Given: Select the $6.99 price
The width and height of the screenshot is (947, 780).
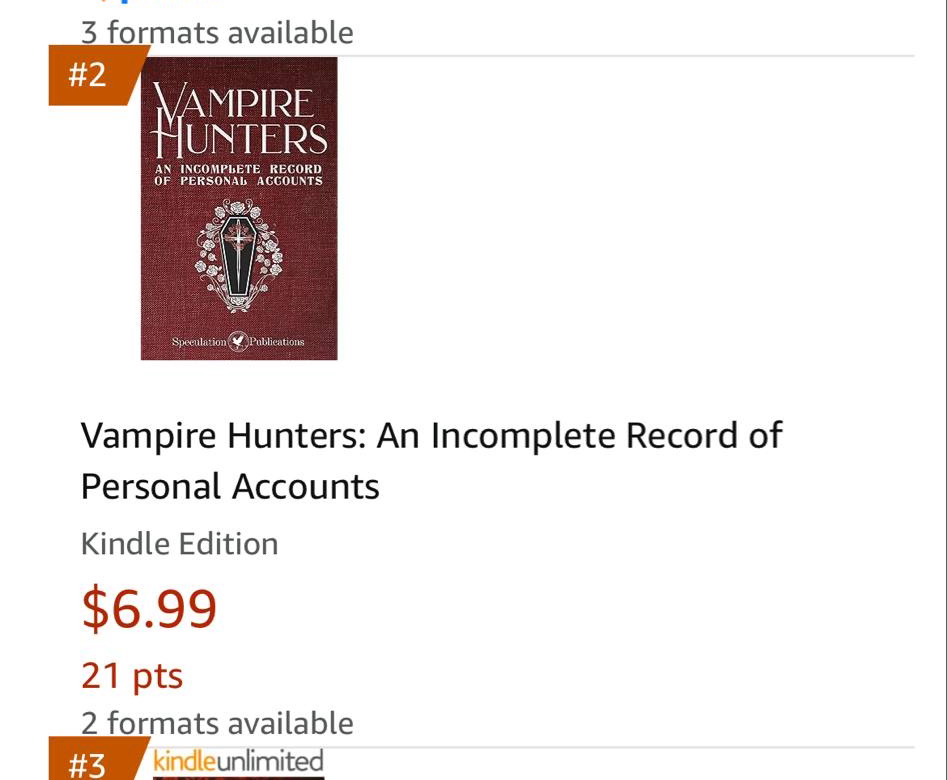Looking at the screenshot, I should tap(149, 608).
